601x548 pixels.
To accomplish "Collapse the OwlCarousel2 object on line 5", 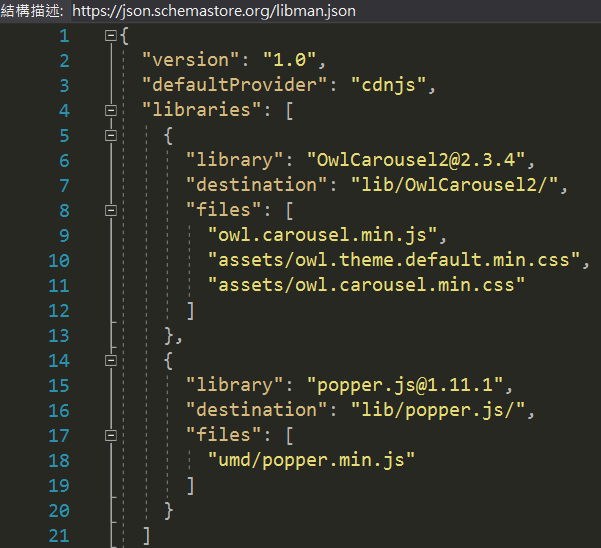I will 111,136.
